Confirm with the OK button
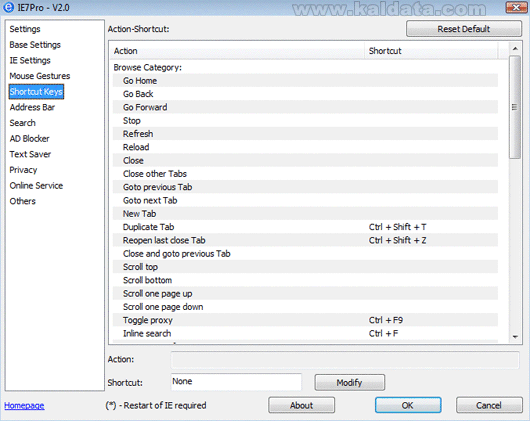Viewport: 530px width, 421px height. point(408,405)
